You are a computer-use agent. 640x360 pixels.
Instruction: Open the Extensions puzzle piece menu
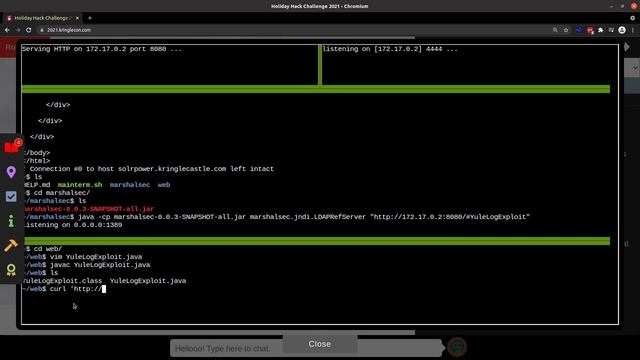coord(600,30)
